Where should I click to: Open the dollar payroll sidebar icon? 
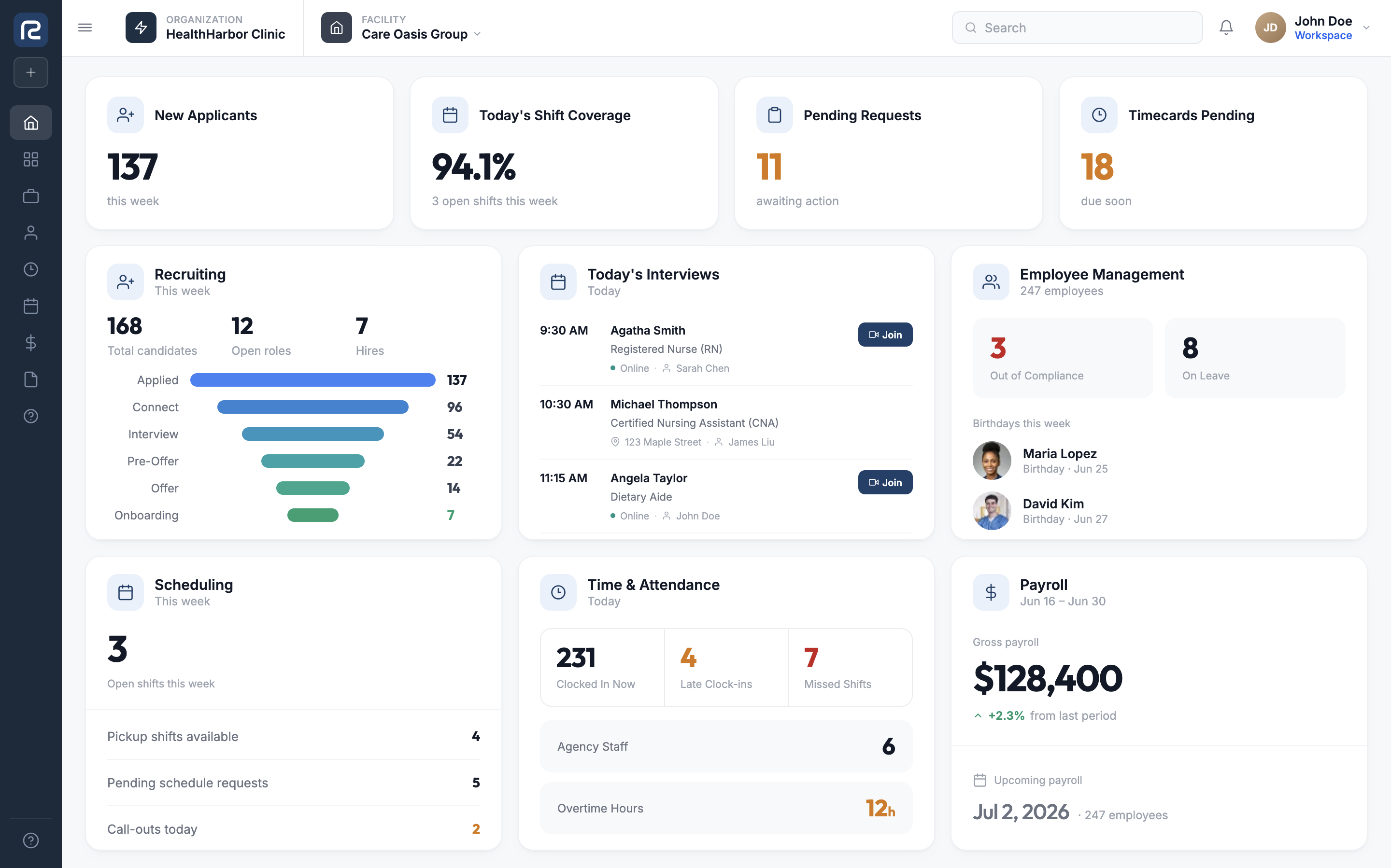pos(30,343)
